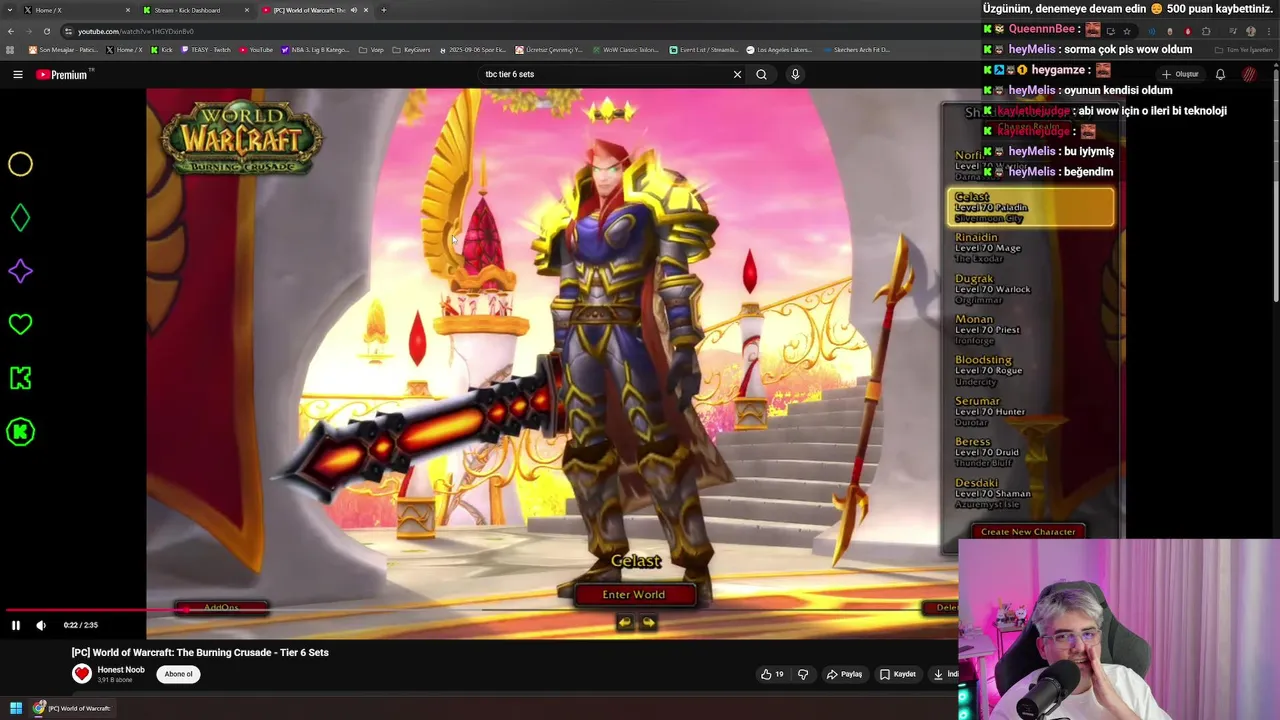This screenshot has width=1280, height=720.
Task: Open the TEASY - Twitch bookmark
Action: [206, 49]
